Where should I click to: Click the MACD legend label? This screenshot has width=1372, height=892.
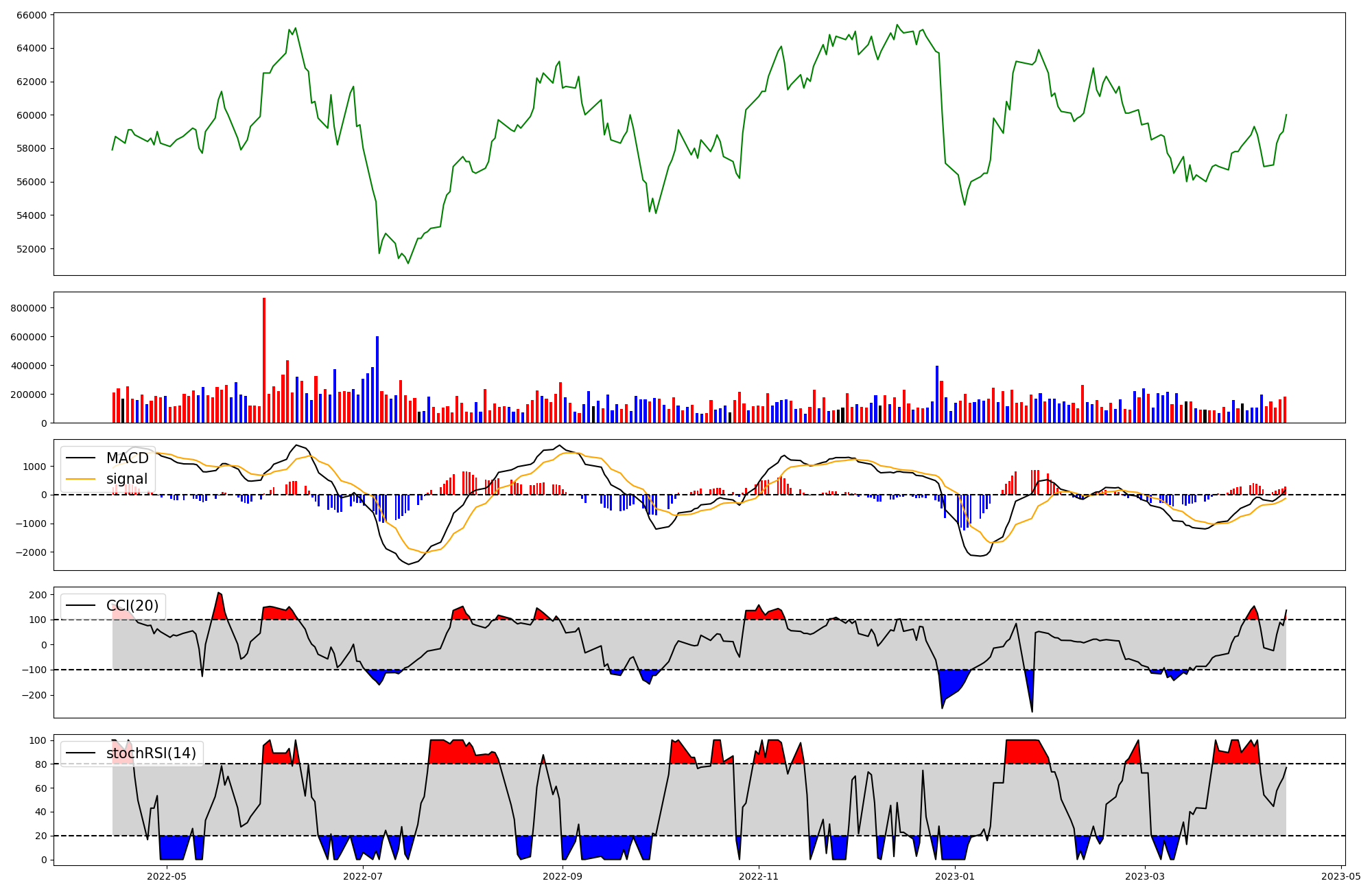point(127,458)
